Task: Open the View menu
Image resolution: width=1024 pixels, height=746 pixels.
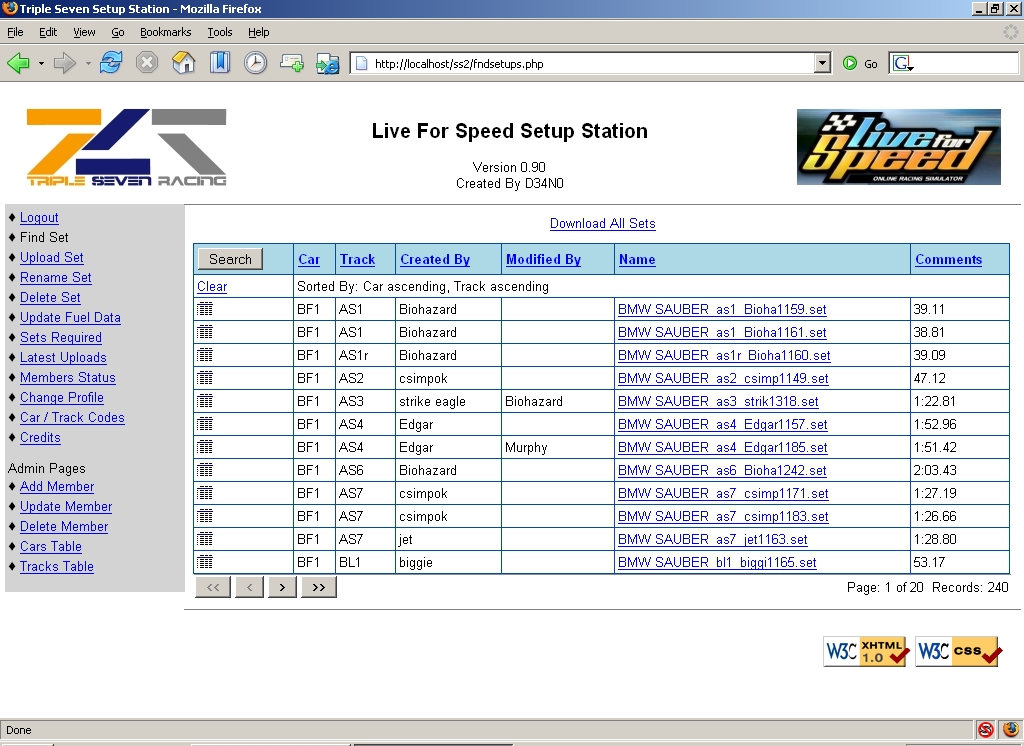Action: click(x=84, y=32)
